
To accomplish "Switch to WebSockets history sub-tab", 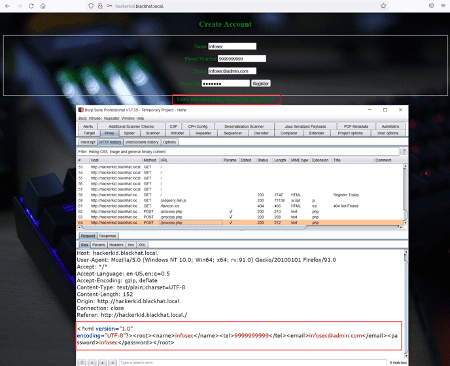I will click(x=142, y=142).
